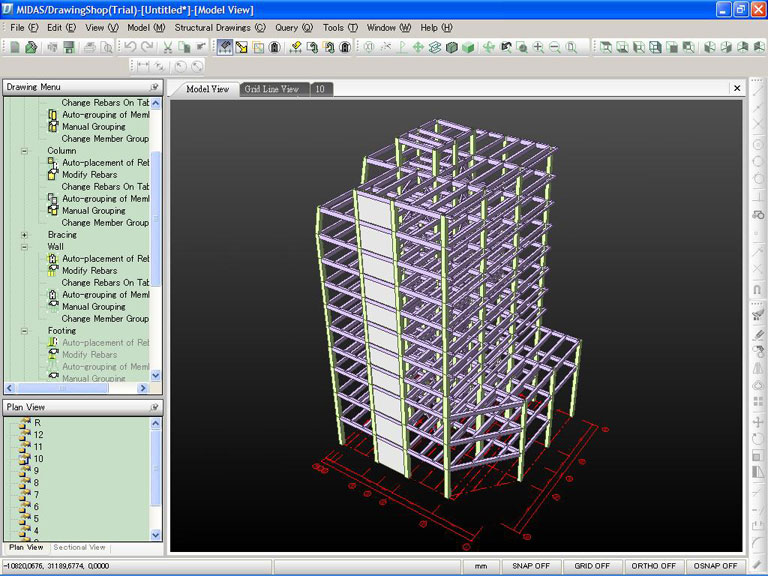The height and width of the screenshot is (576, 768).
Task: Pin the Drawing Menu panel
Action: 155,87
